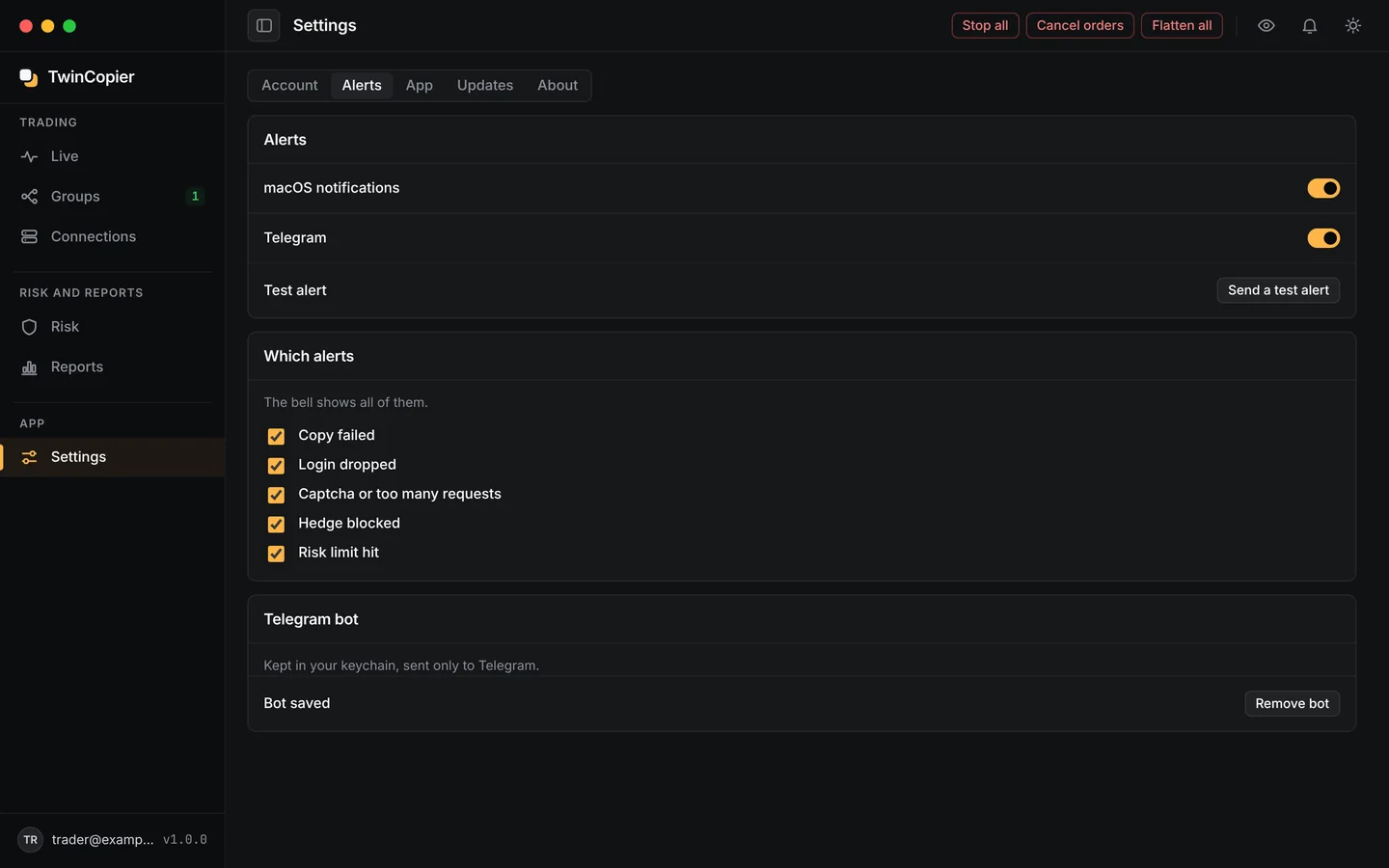Switch theme with the sun icon

[x=1353, y=26]
